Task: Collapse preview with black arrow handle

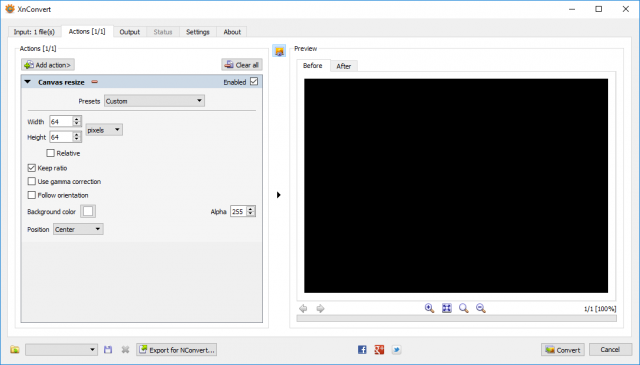Action: 279,195
